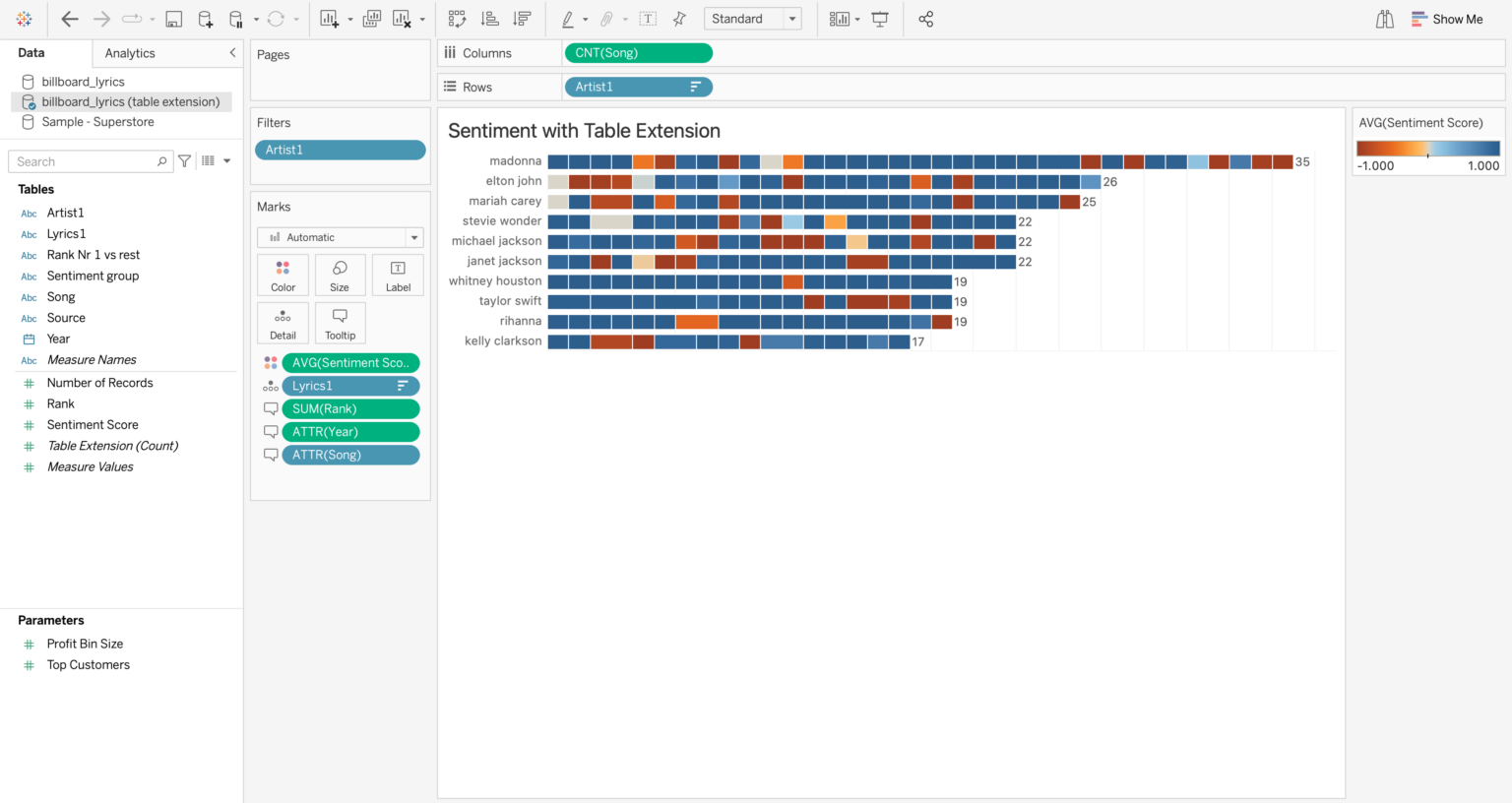
Task: Click the Sort Ascending toolbar icon
Action: [489, 18]
